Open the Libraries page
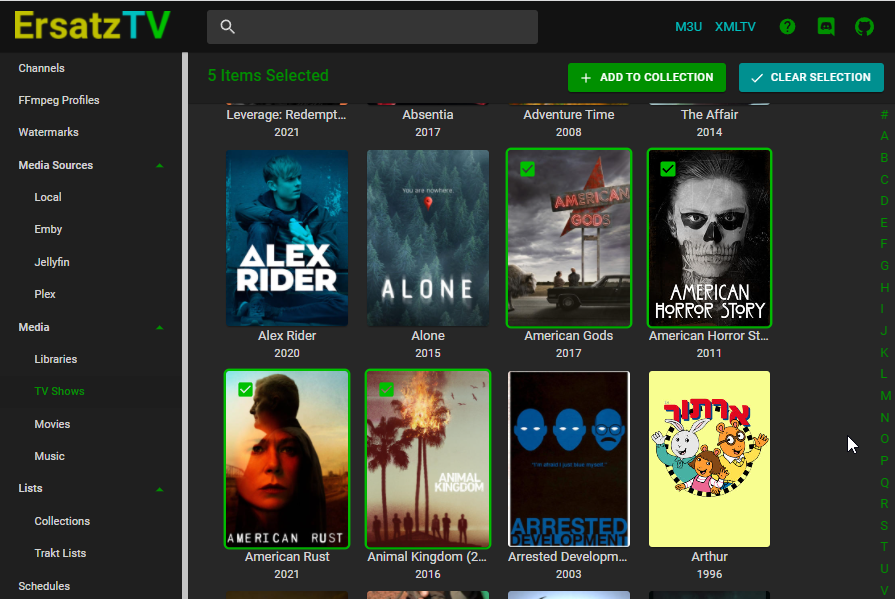This screenshot has width=895, height=599. (55, 359)
